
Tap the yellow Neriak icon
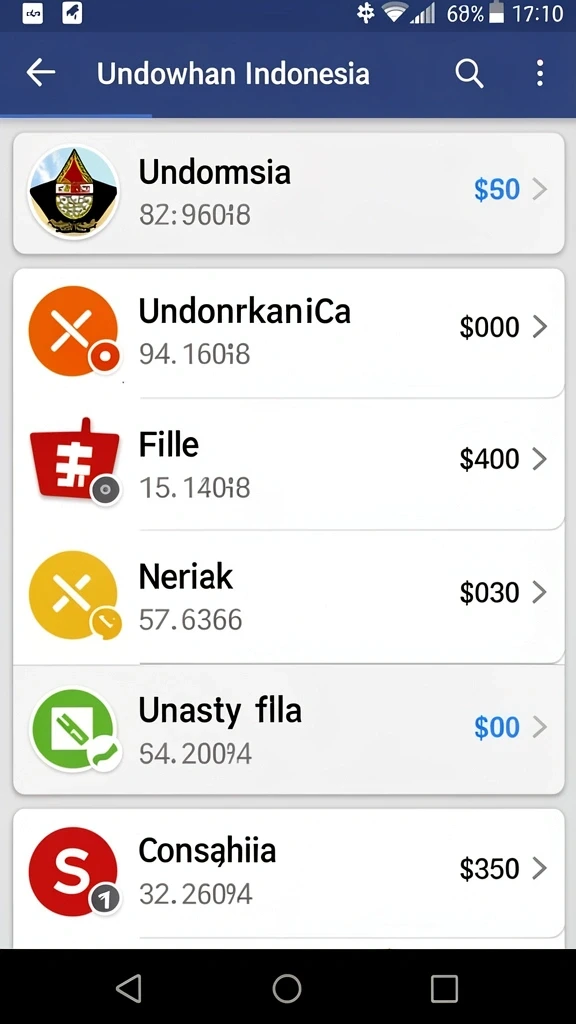tap(74, 595)
